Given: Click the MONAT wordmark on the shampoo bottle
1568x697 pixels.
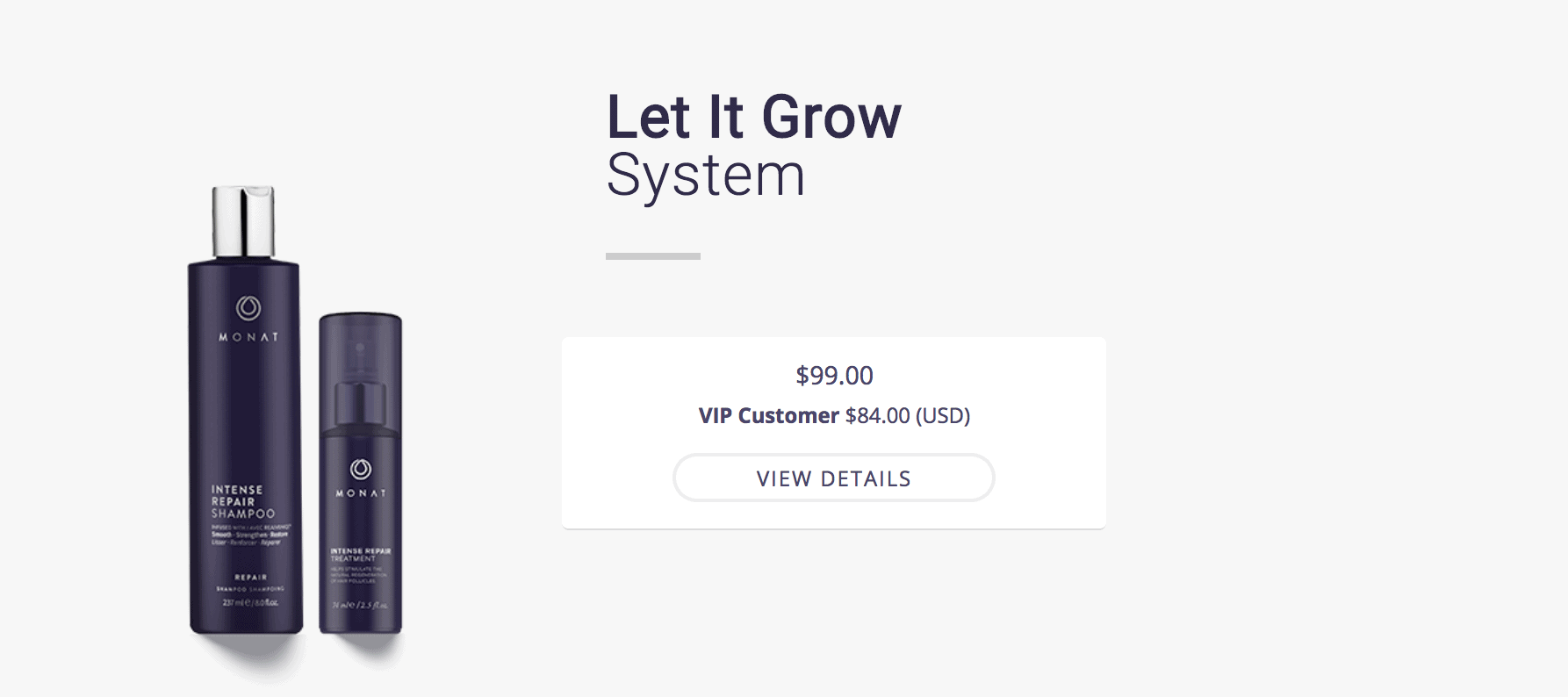Looking at the screenshot, I should pos(248,337).
